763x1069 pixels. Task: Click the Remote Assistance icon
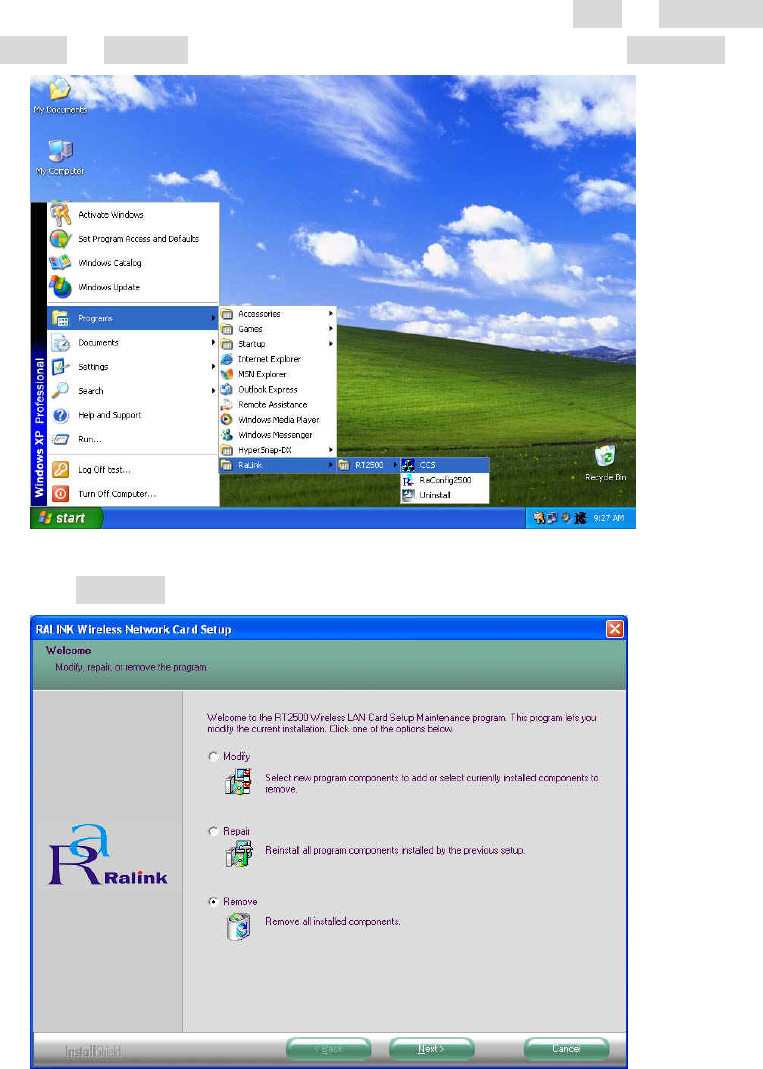click(x=227, y=404)
